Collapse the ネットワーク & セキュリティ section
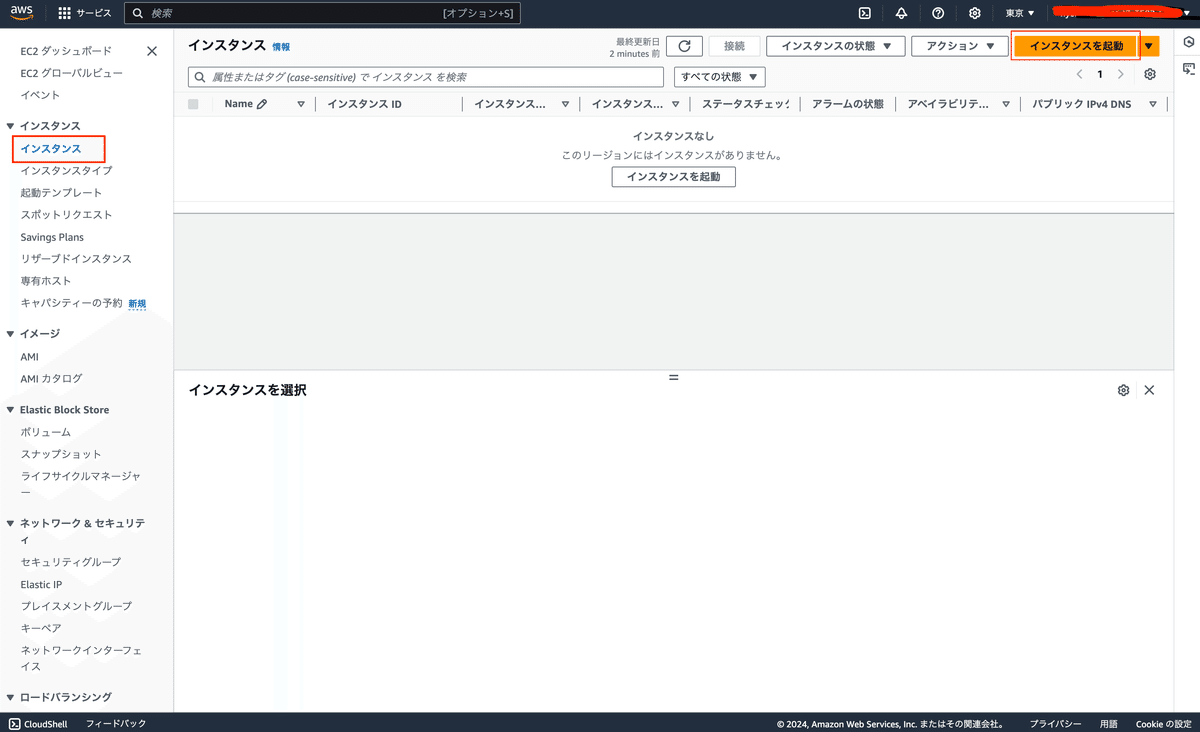The width and height of the screenshot is (1200, 732). tap(10, 523)
